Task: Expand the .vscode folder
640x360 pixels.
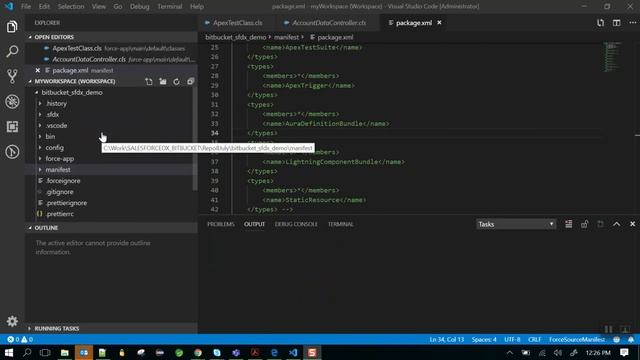Action: [x=56, y=126]
